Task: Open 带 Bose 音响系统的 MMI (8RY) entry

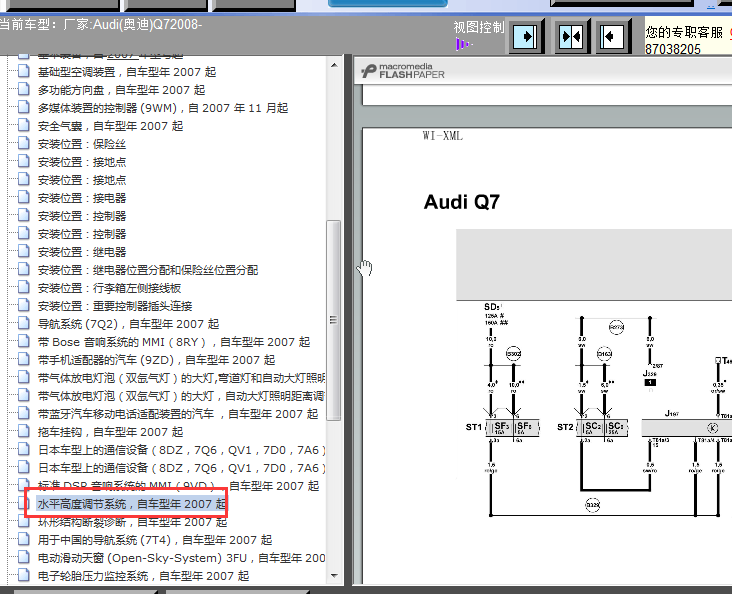Action: tap(174, 342)
